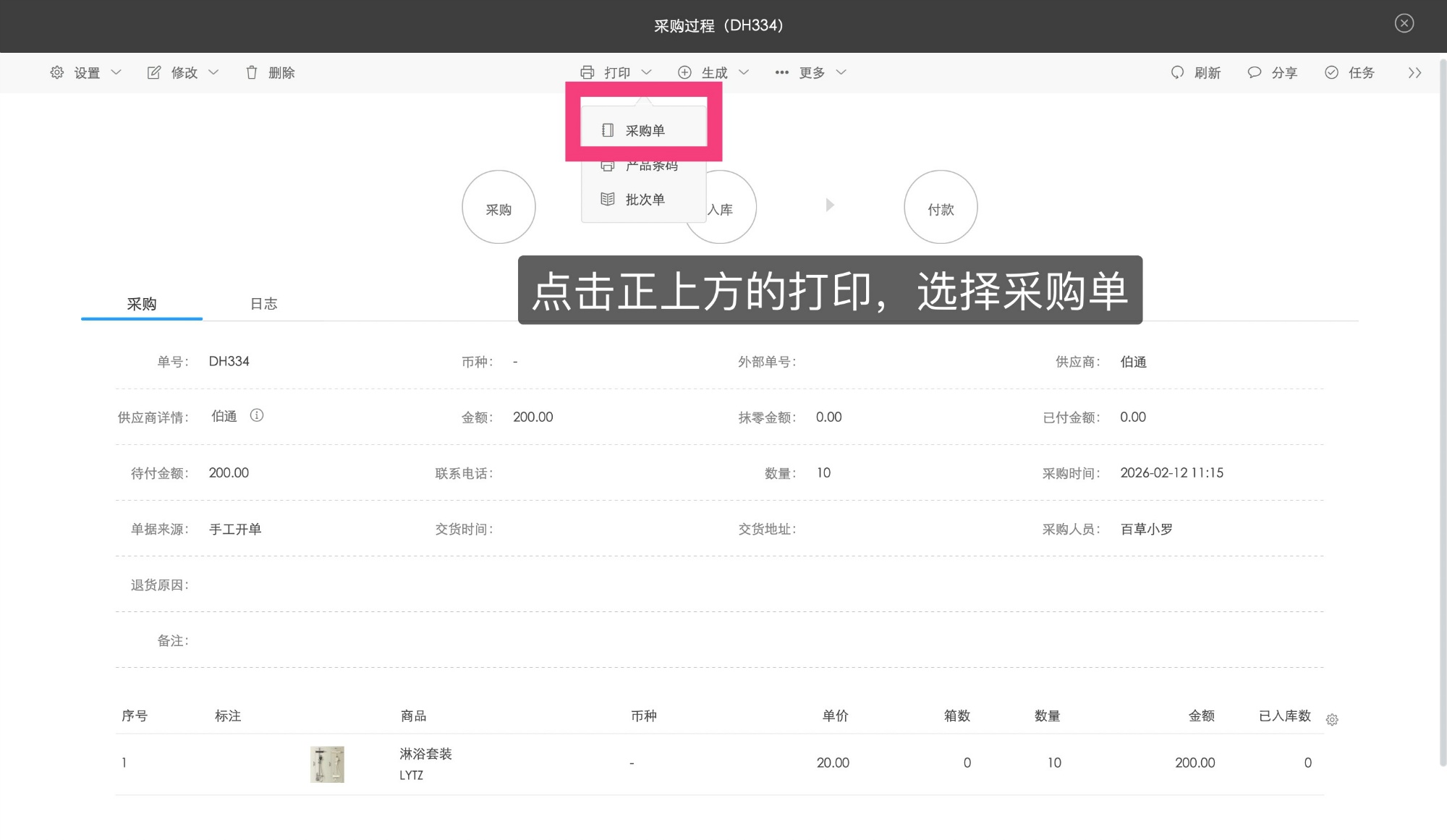This screenshot has height=840, width=1447.
Task: Click the double-chevron toolbar overflow icon
Action: pyautogui.click(x=1414, y=72)
